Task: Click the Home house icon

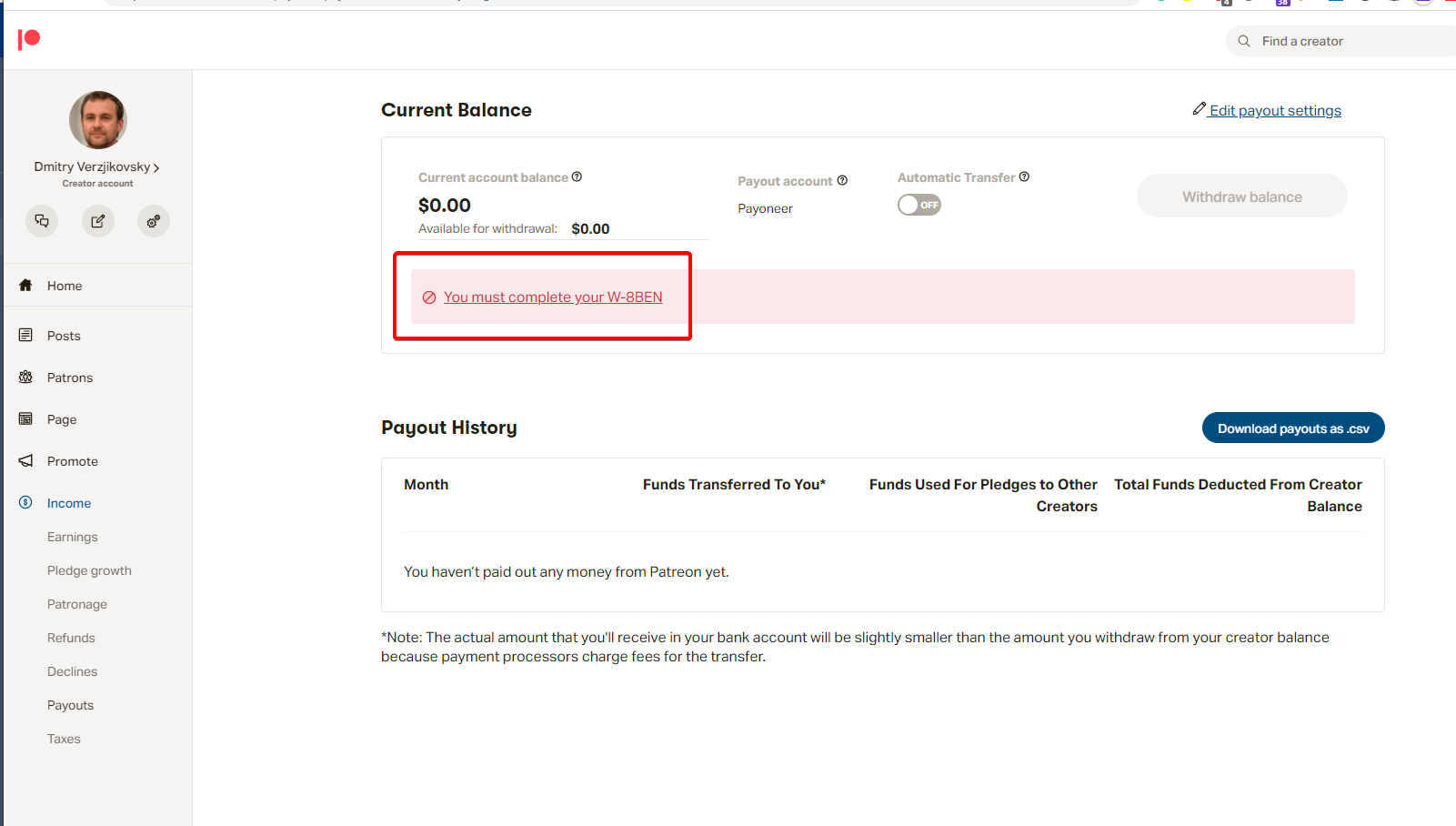Action: [x=25, y=285]
